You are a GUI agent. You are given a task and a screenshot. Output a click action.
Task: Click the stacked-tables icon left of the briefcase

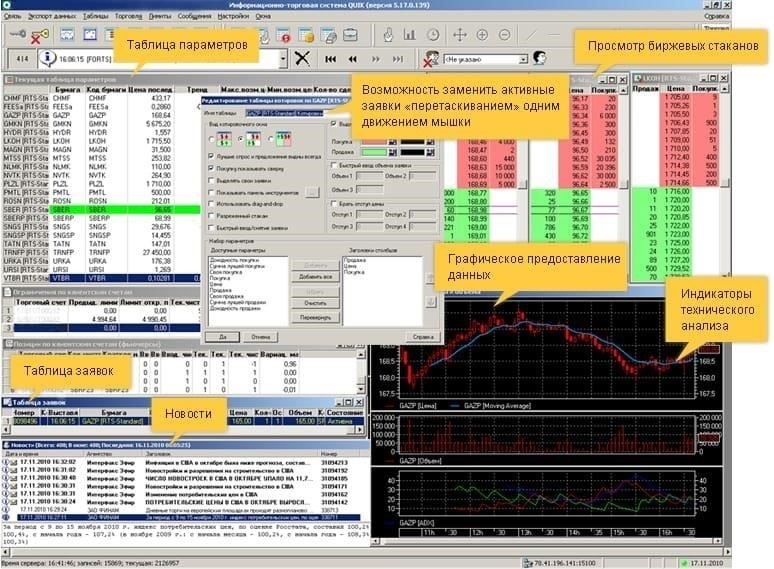(x=328, y=36)
